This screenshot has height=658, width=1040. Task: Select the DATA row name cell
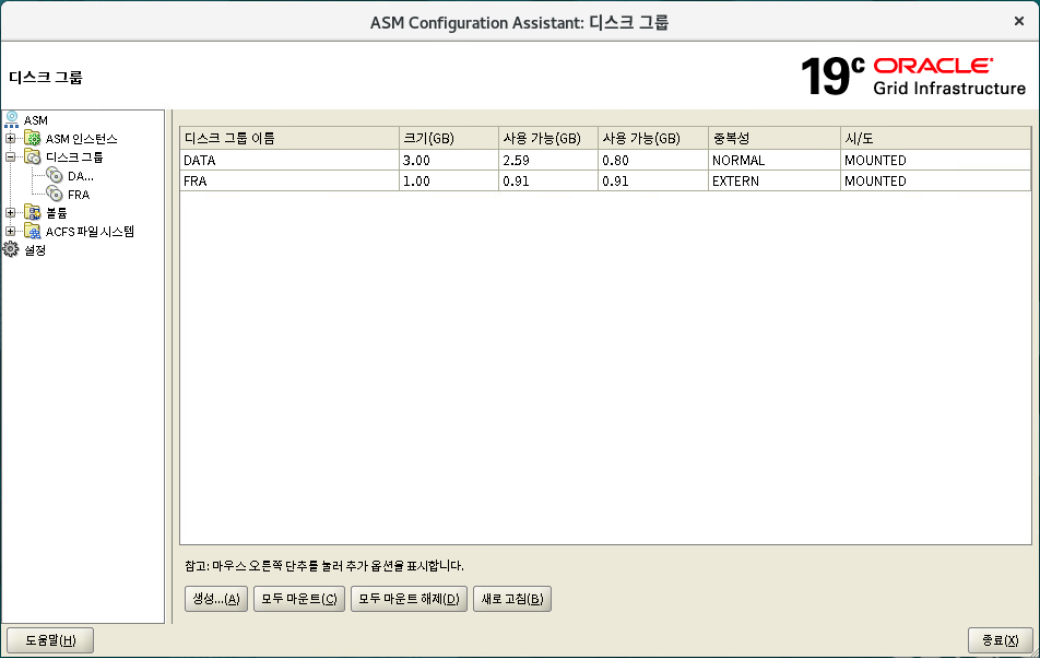[289, 161]
